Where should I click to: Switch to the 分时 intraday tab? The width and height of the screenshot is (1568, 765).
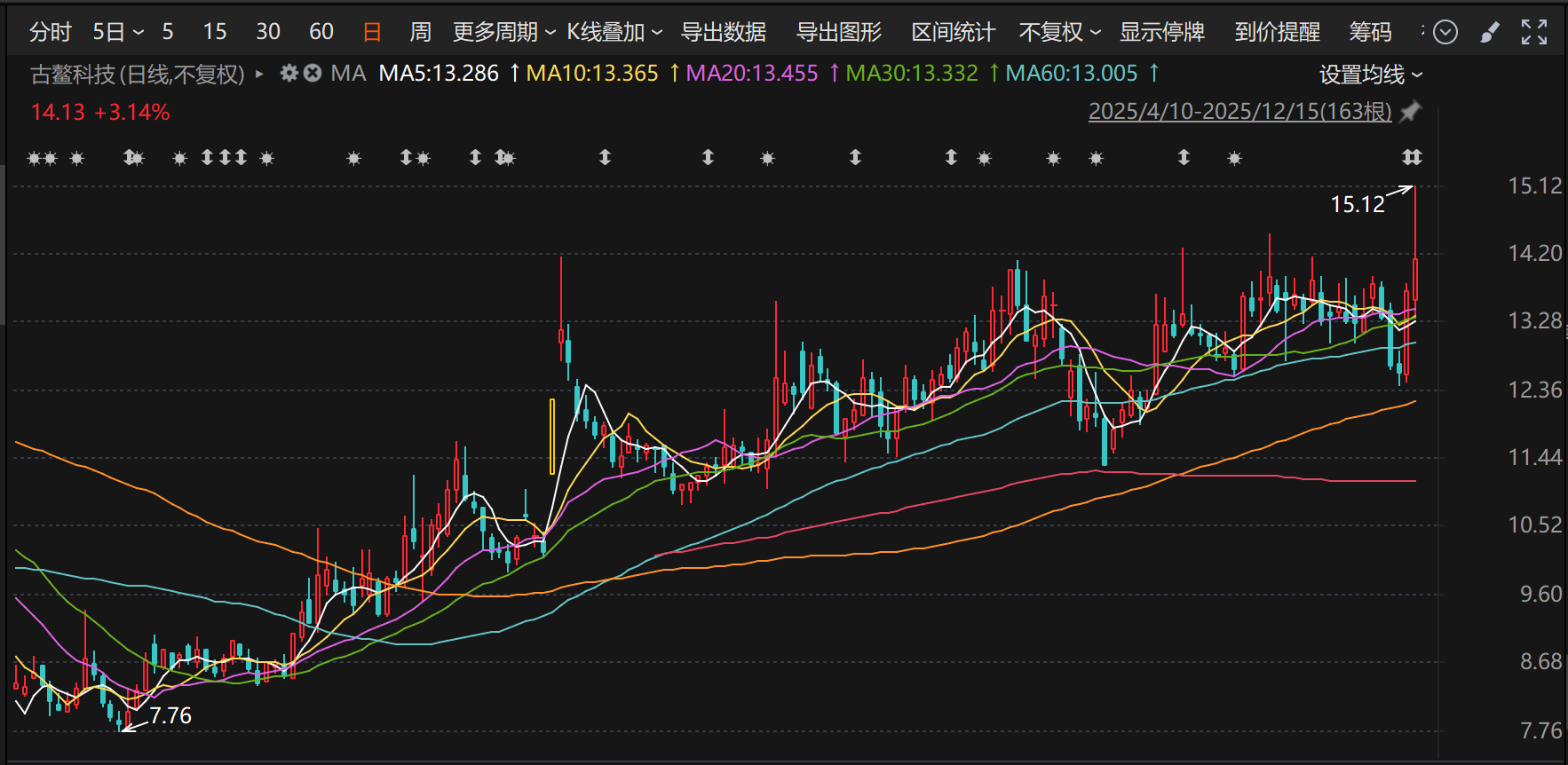(x=50, y=33)
